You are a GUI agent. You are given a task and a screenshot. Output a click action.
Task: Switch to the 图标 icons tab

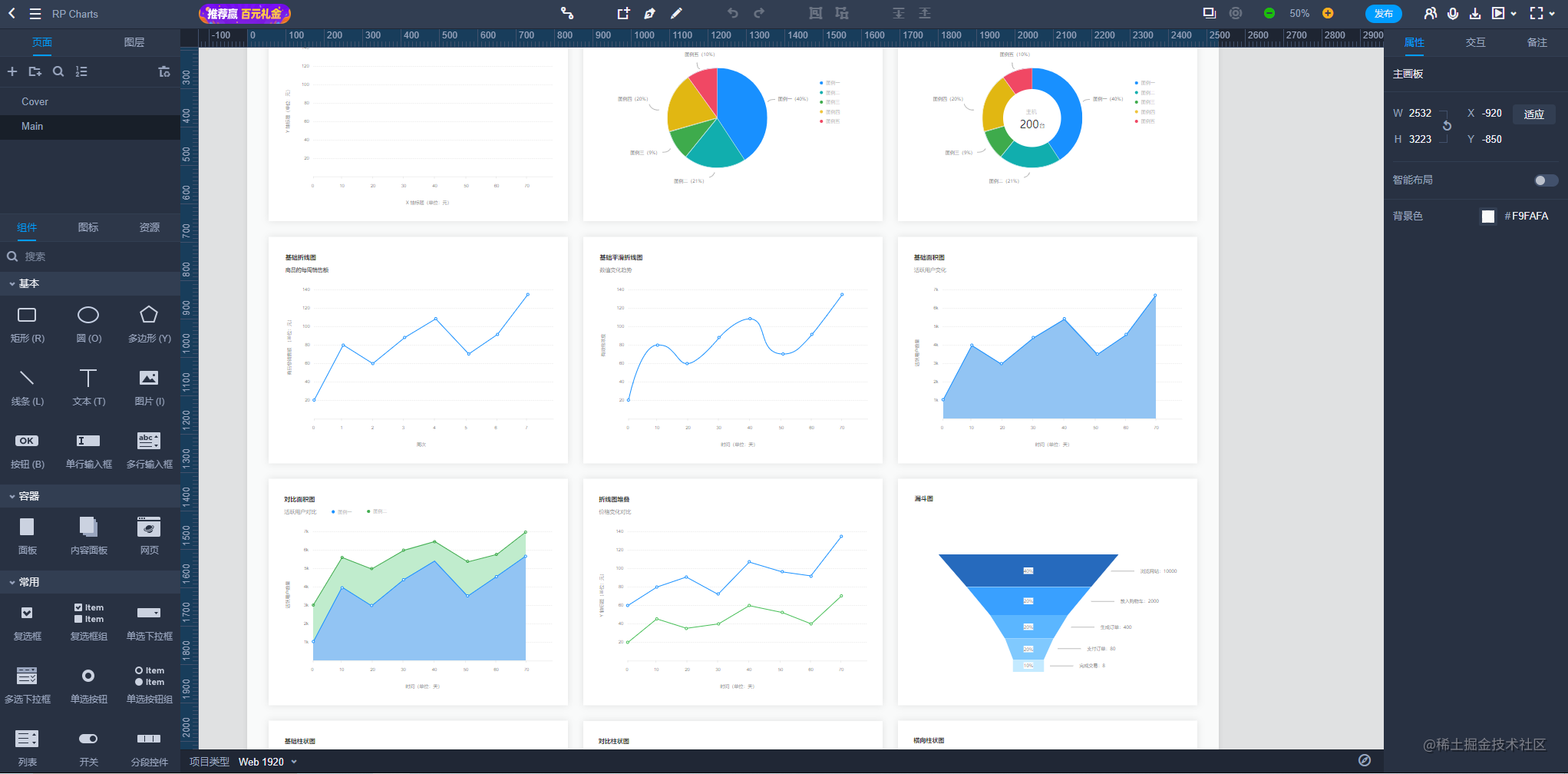(x=88, y=227)
